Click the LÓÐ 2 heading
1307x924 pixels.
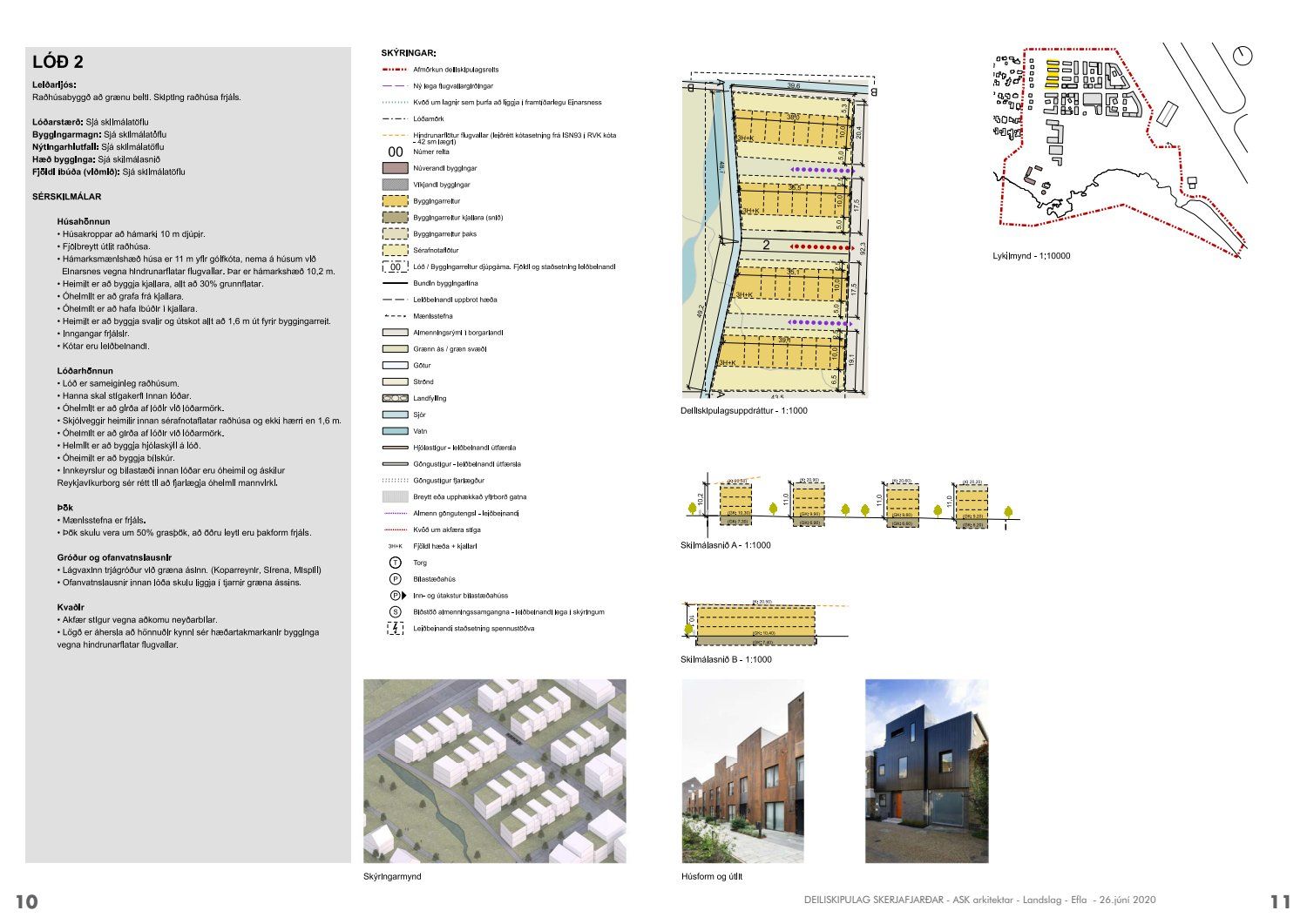pos(58,62)
